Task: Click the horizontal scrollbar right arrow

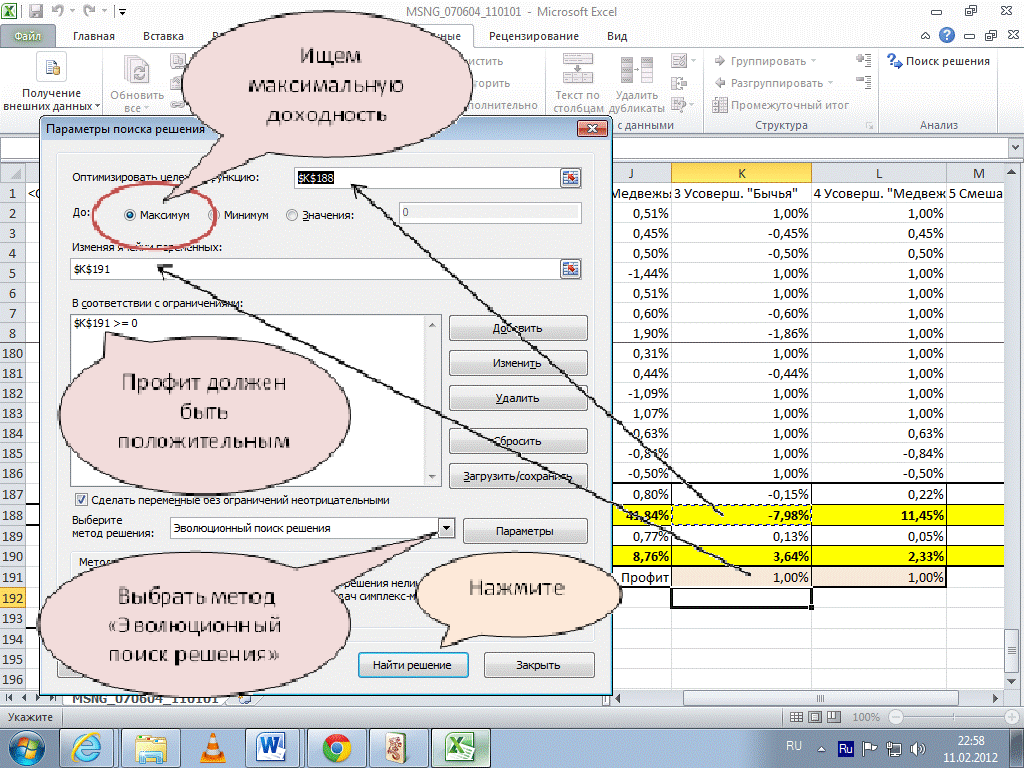Action: (x=996, y=698)
